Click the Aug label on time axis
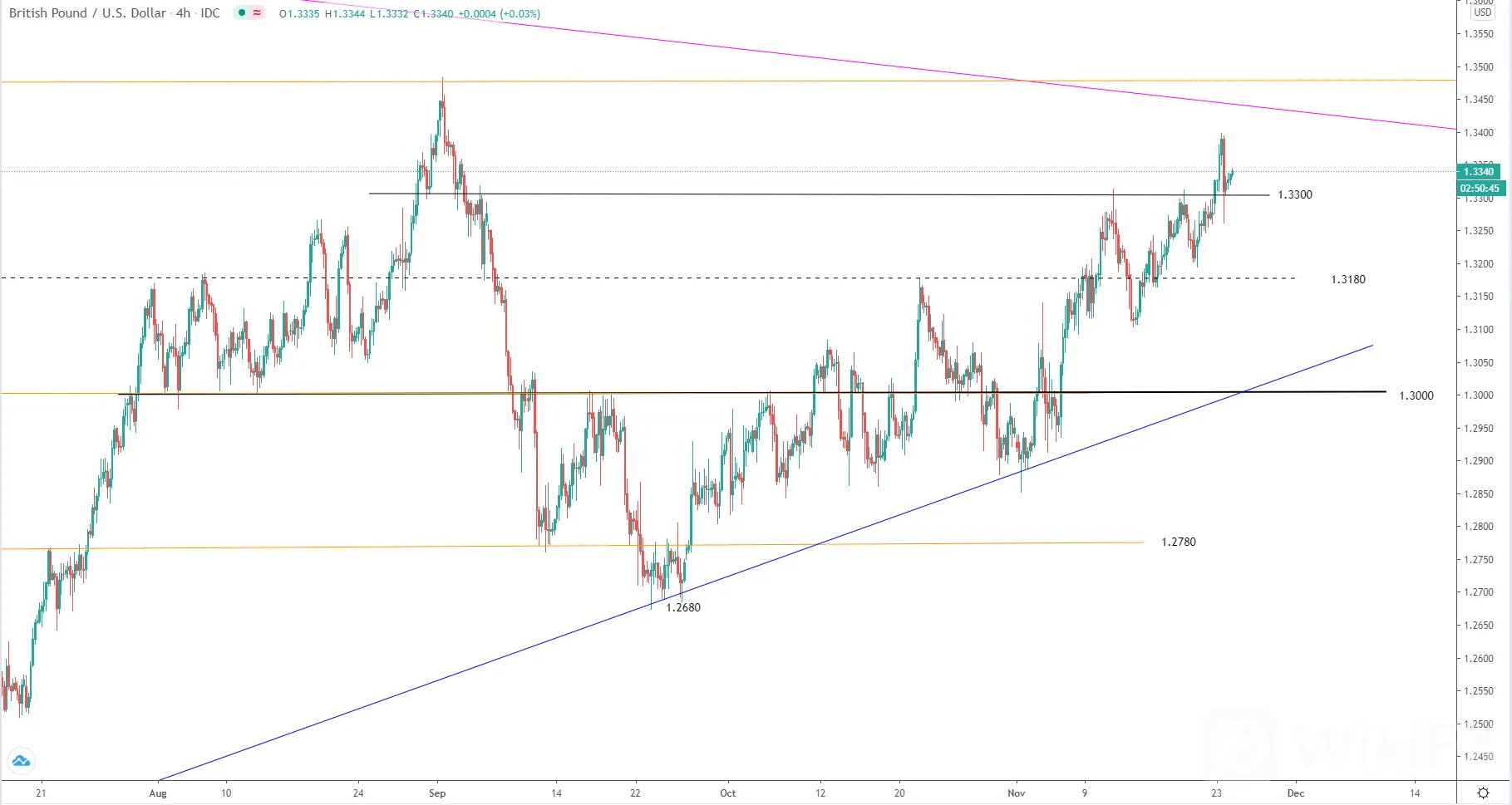The image size is (1512, 805). [158, 793]
